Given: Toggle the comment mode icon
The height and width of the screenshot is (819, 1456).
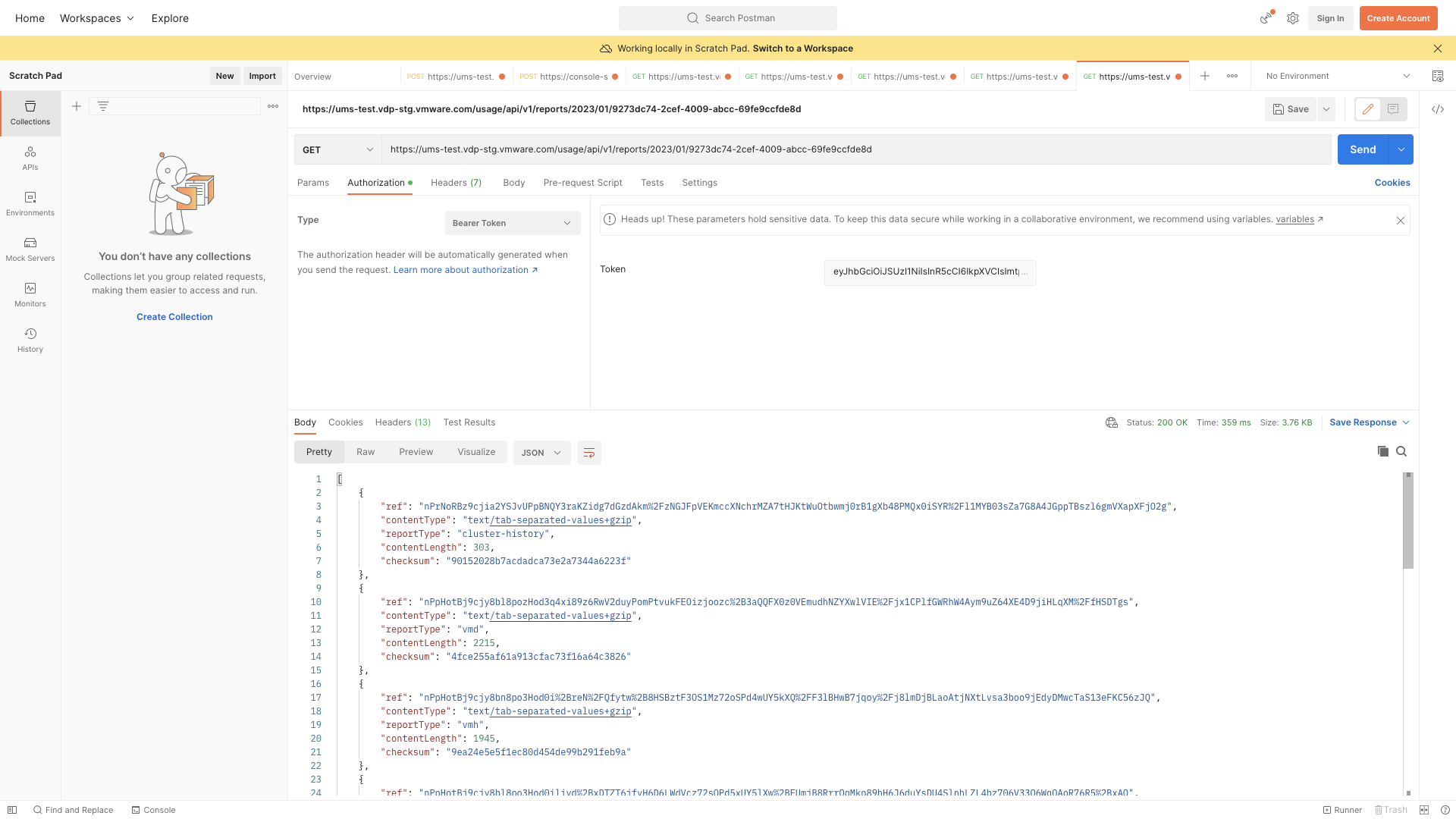Looking at the screenshot, I should [1393, 109].
